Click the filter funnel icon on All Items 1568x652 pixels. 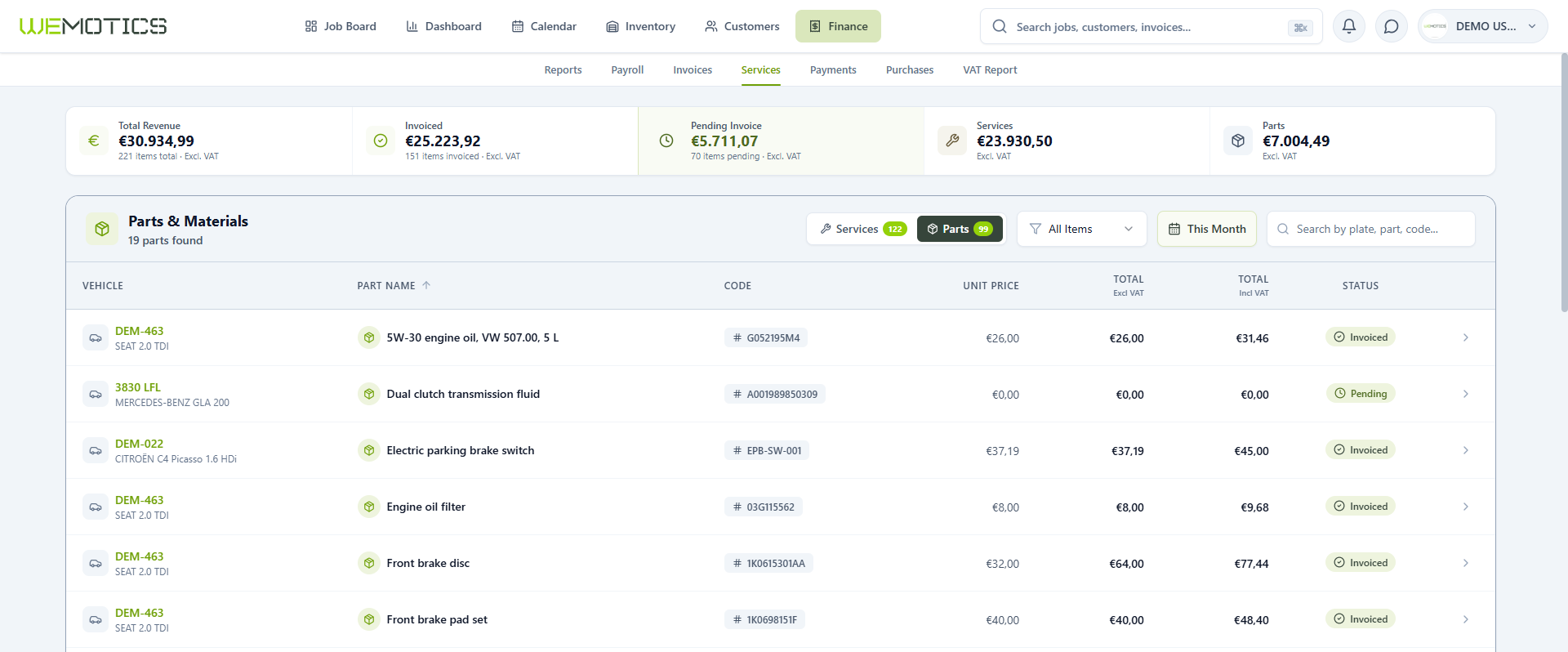point(1036,229)
